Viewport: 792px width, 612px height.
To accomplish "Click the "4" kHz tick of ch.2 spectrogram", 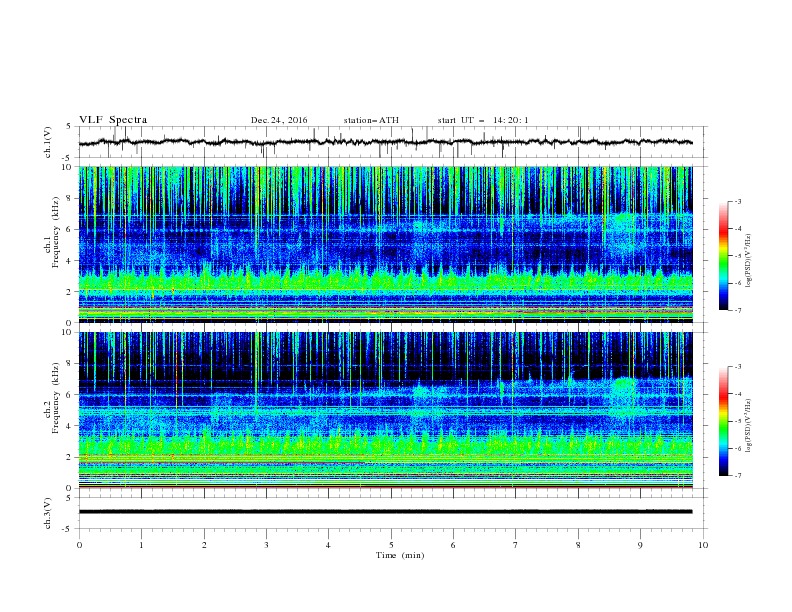I will pyautogui.click(x=69, y=426).
